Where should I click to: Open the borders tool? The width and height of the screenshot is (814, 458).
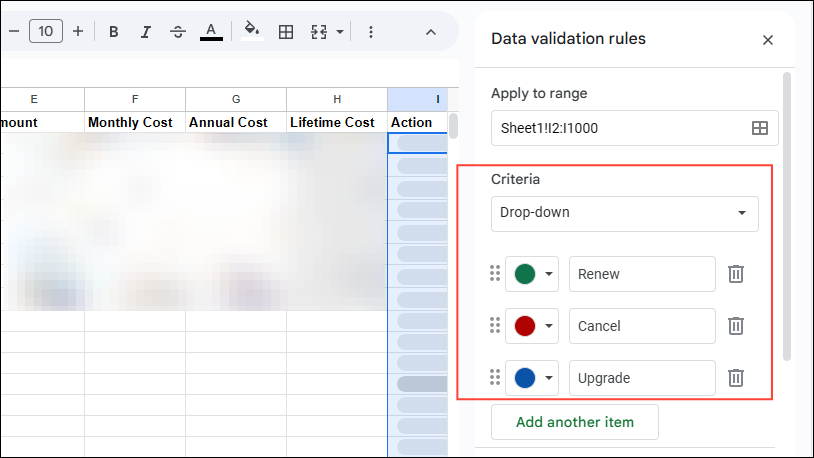coord(286,32)
